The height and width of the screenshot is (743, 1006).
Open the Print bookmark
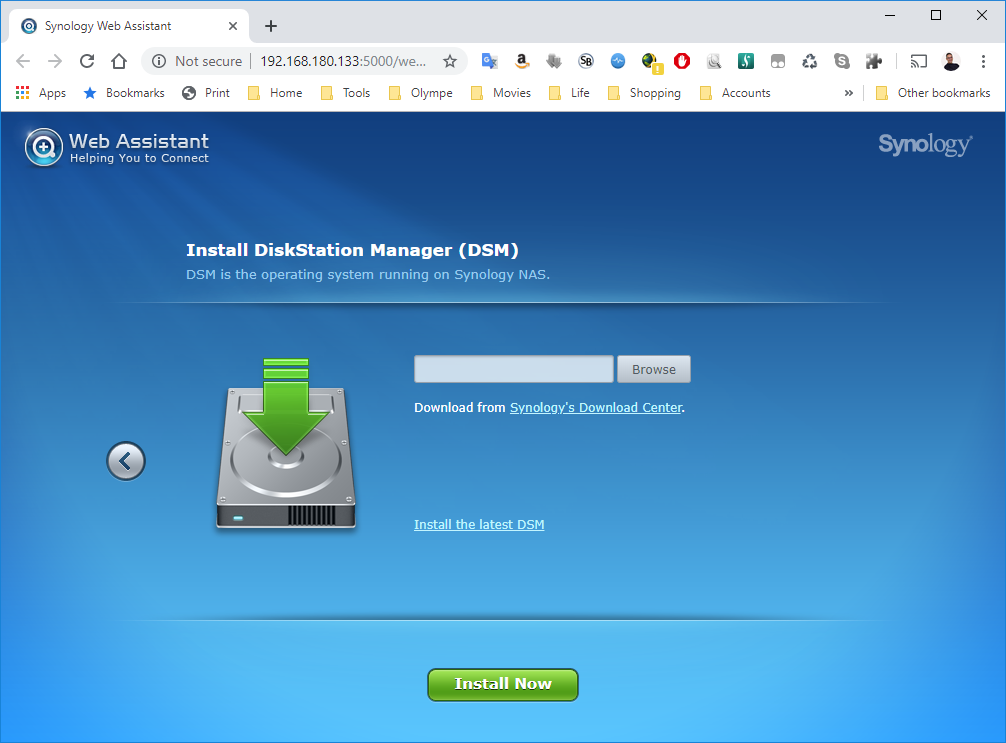pos(206,93)
